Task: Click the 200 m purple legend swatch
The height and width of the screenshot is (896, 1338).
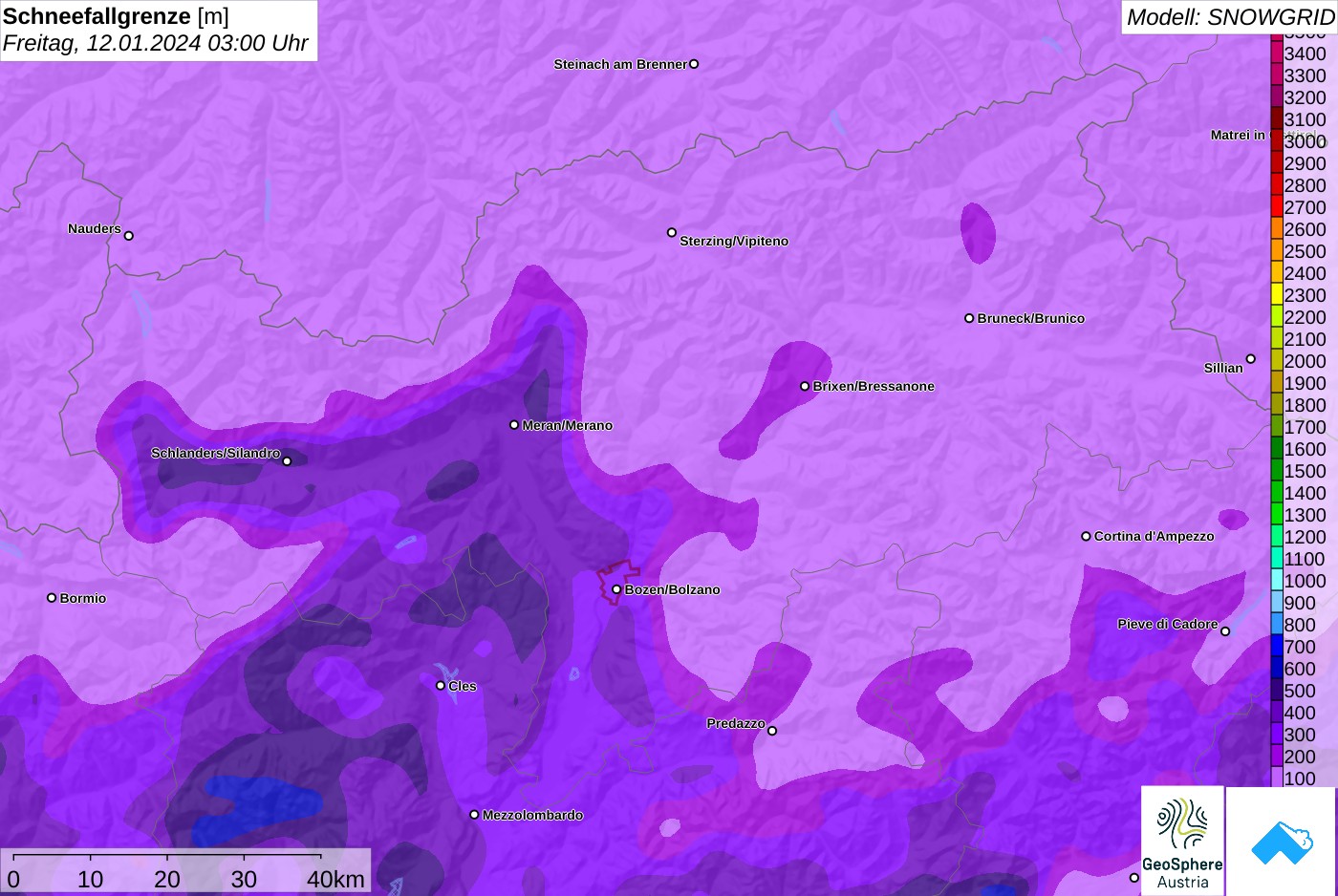Action: [x=1277, y=757]
